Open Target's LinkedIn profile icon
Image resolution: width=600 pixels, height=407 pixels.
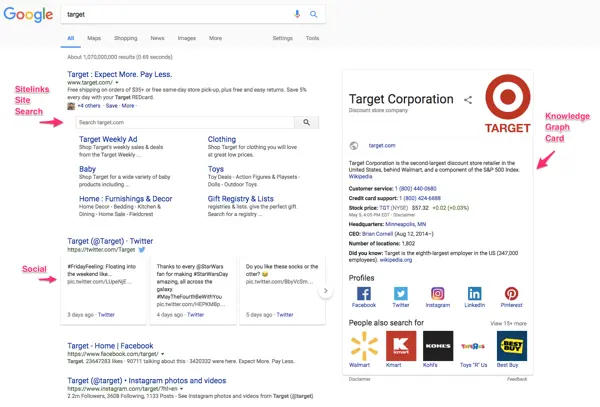coord(474,294)
